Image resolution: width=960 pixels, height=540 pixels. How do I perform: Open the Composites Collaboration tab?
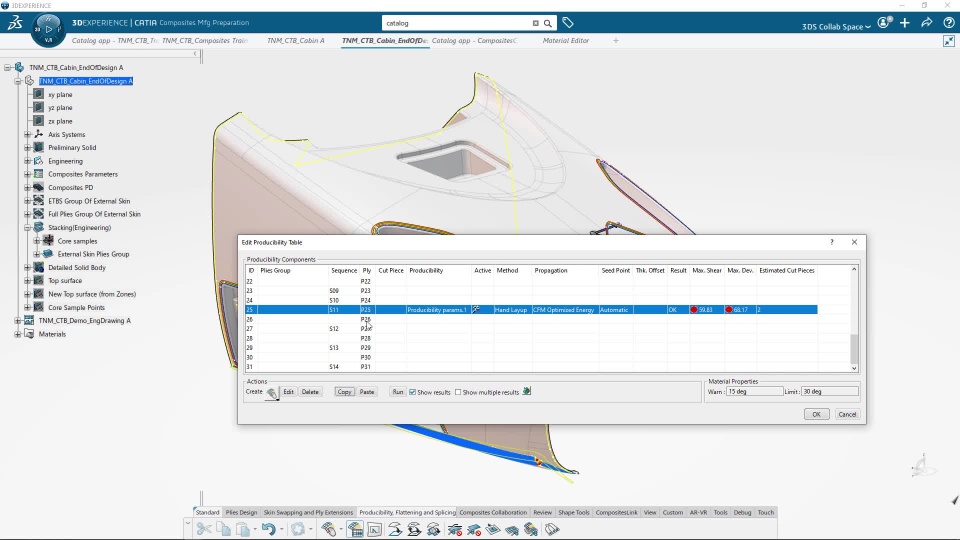[x=493, y=512]
